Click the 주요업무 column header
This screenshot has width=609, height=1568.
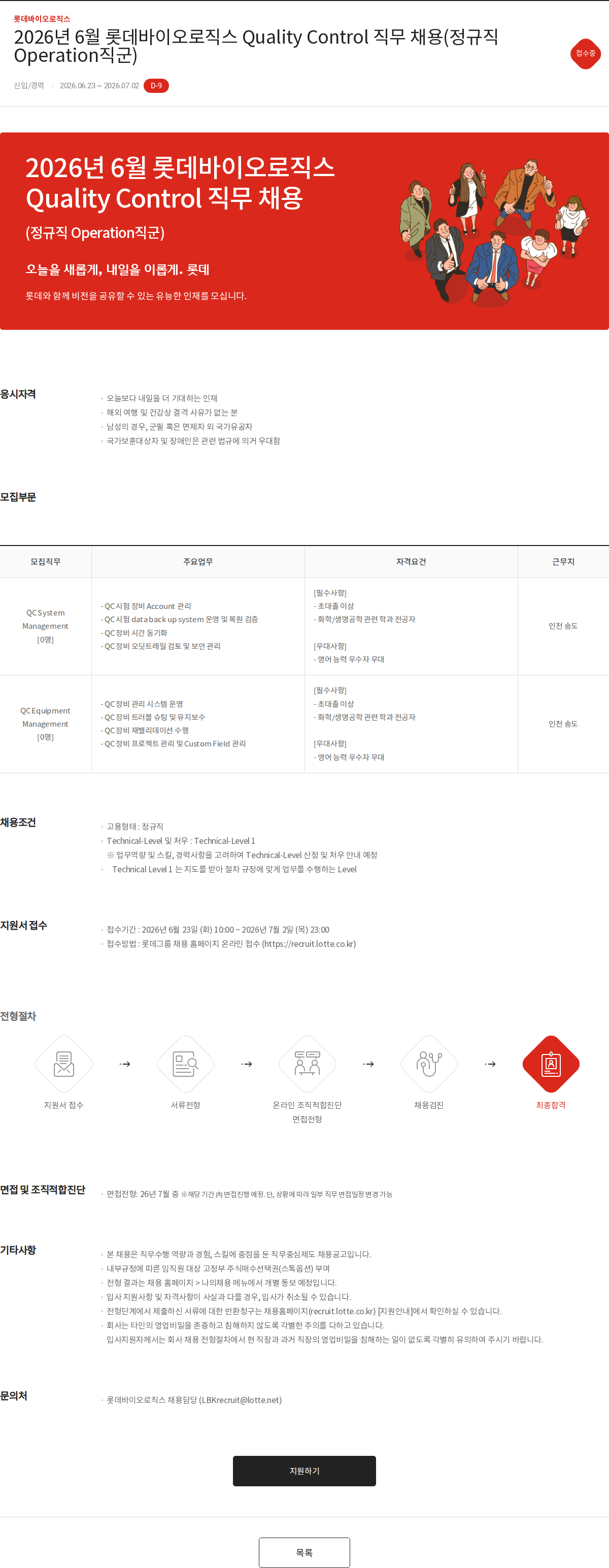198,561
